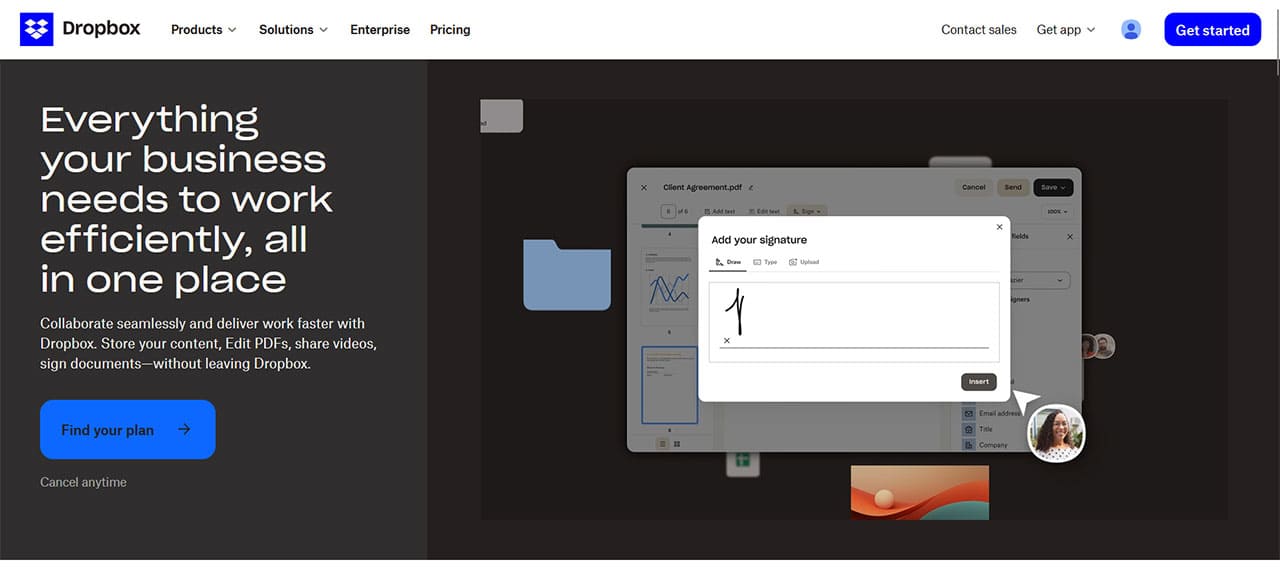
Task: Click the Client Agreement.pdf file name
Action: tap(702, 187)
